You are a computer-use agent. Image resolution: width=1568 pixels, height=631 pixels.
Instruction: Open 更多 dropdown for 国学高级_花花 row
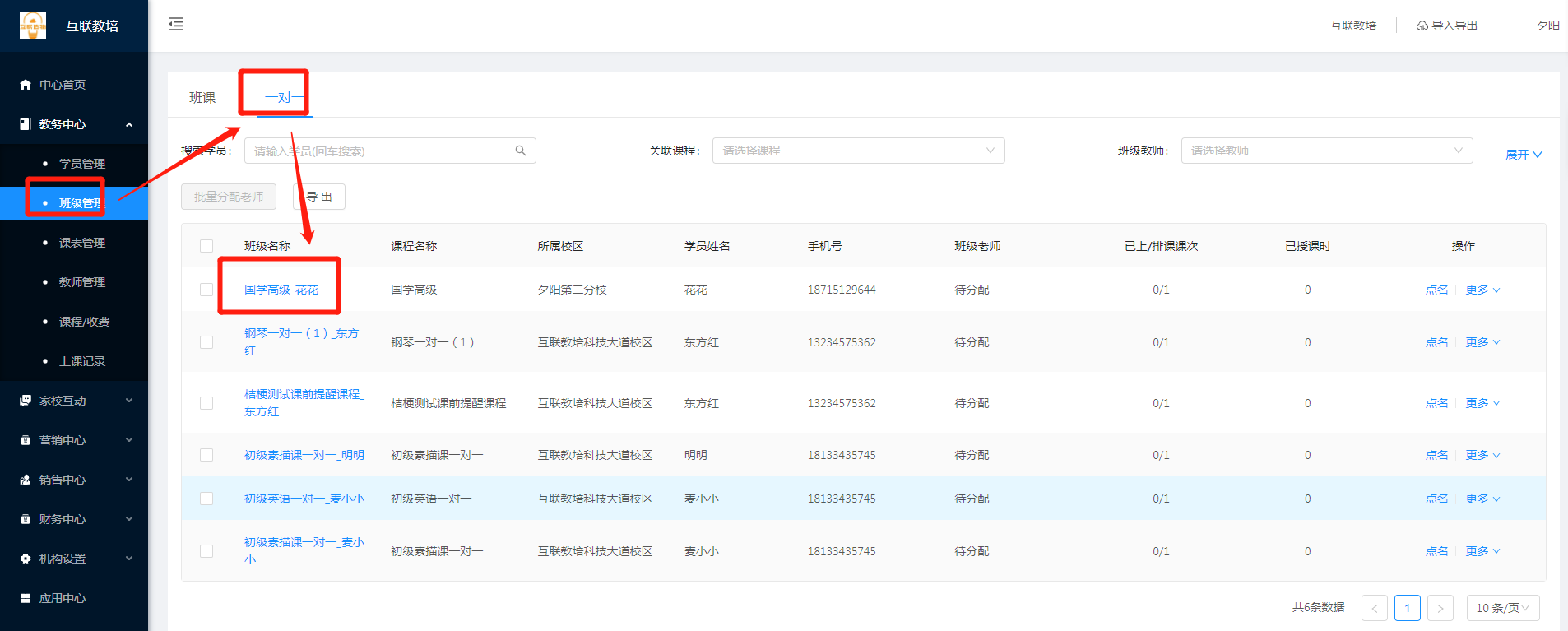1482,290
